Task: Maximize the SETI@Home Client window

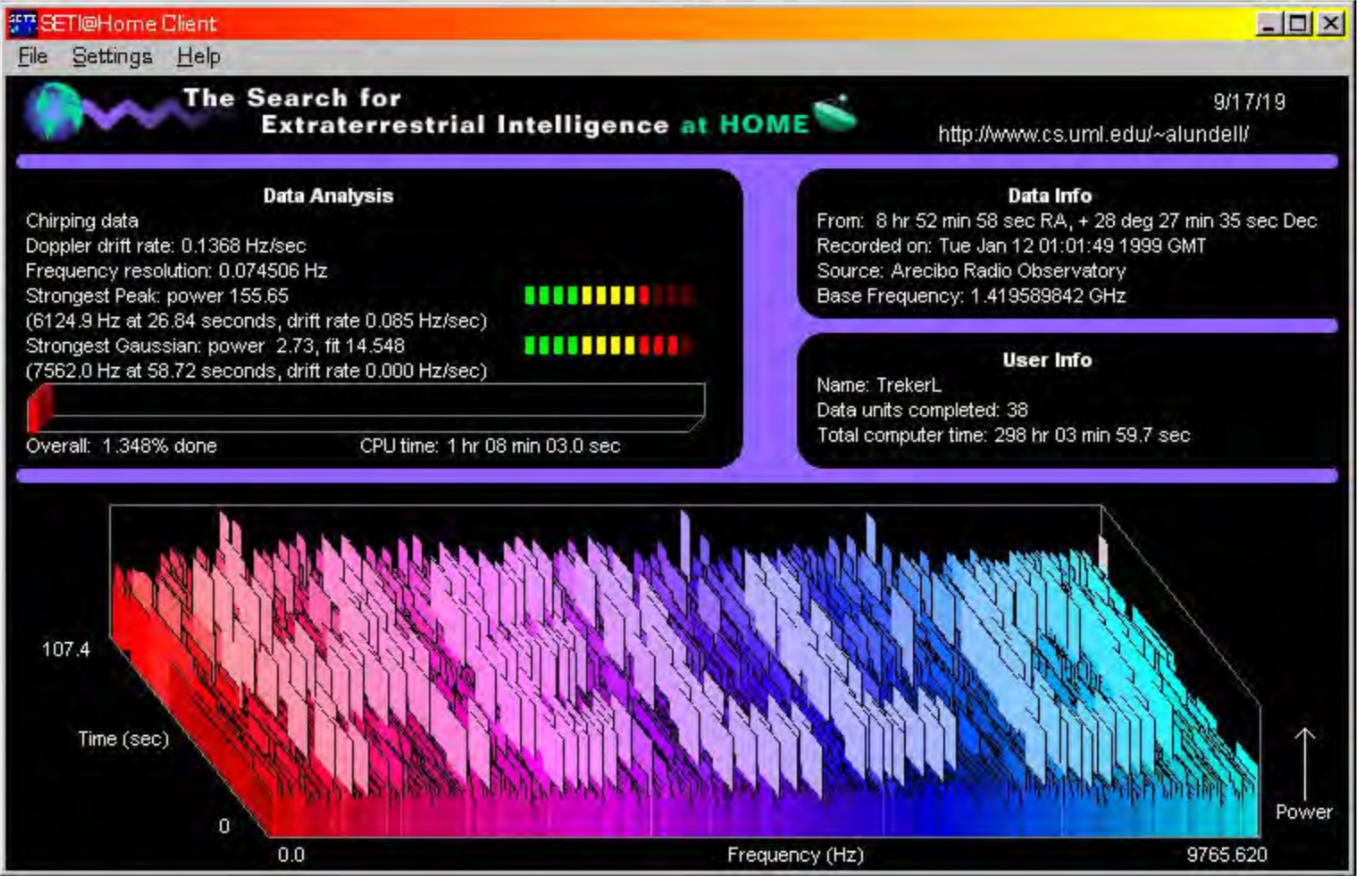Action: point(1299,23)
